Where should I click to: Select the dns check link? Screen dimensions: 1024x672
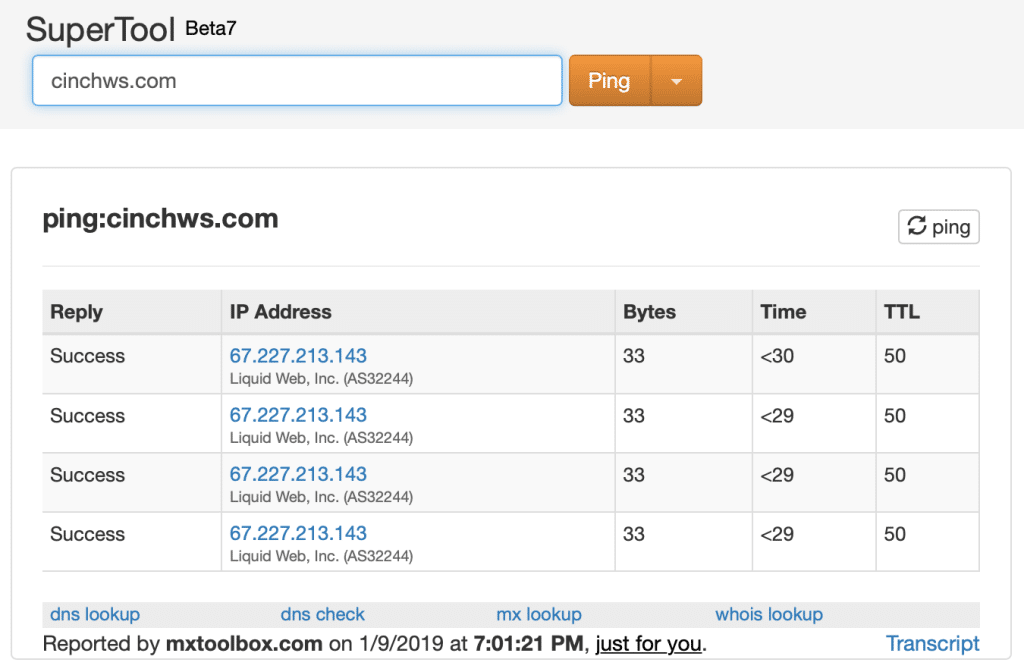(x=323, y=614)
